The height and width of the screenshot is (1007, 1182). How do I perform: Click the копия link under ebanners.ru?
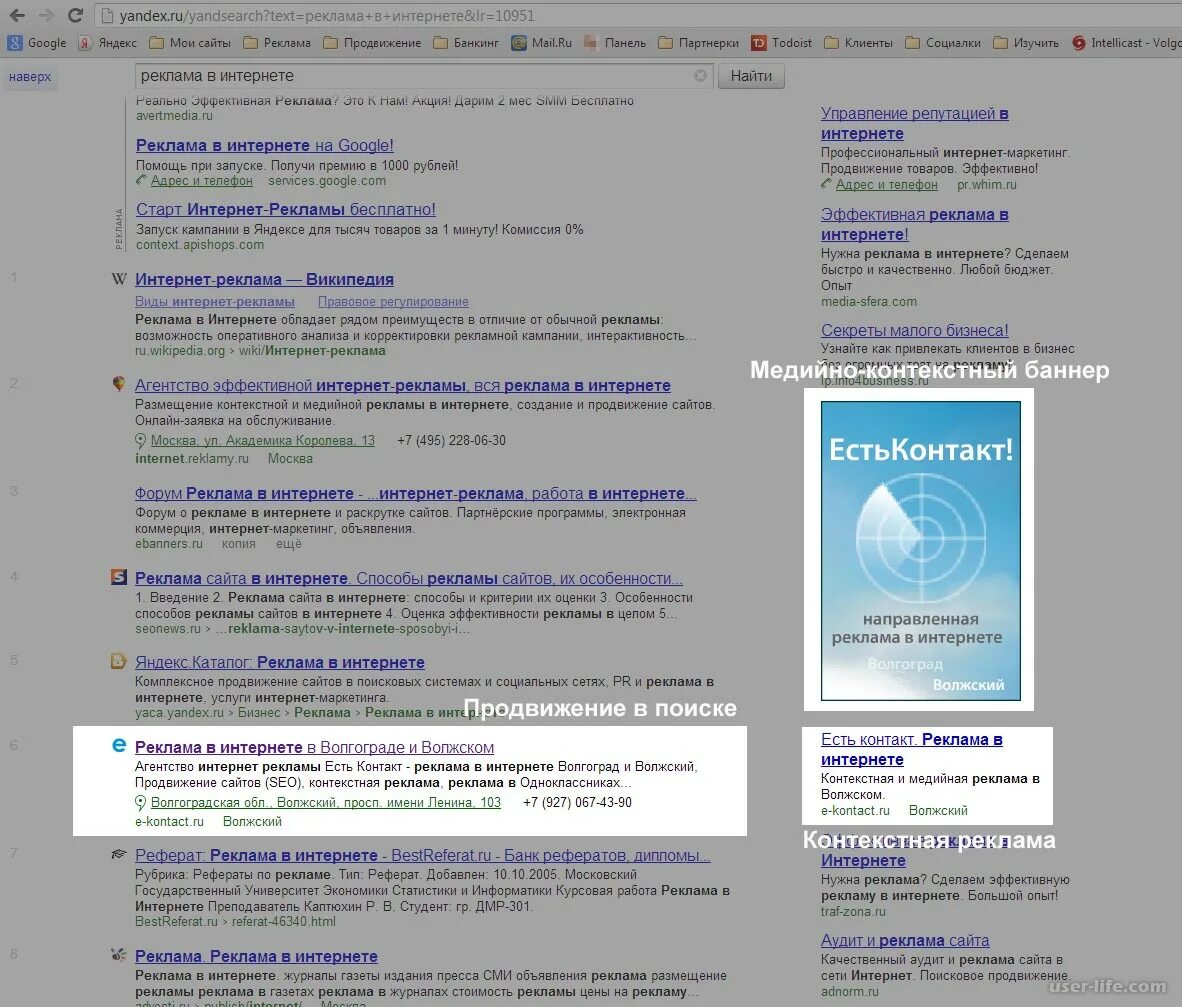point(238,543)
